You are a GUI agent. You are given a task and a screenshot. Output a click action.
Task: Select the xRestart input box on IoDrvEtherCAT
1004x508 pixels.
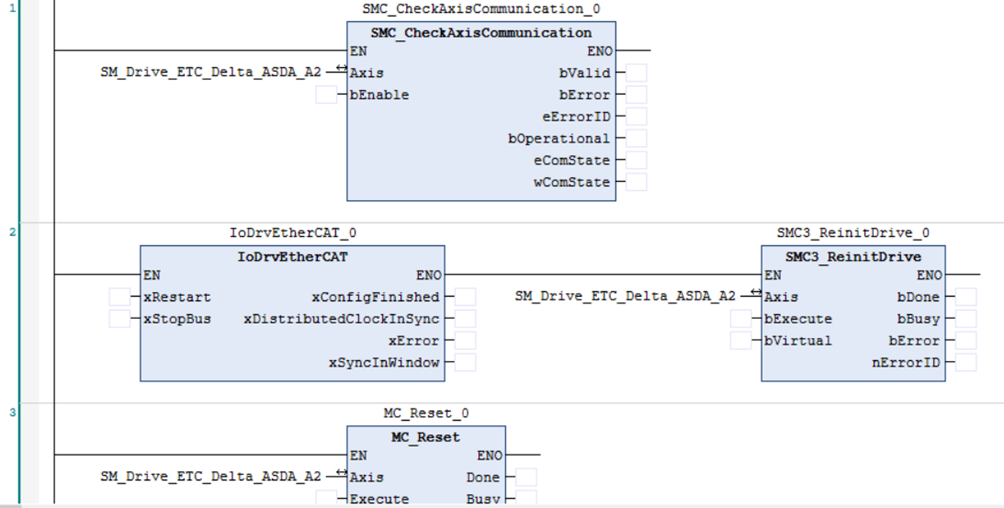[120, 297]
